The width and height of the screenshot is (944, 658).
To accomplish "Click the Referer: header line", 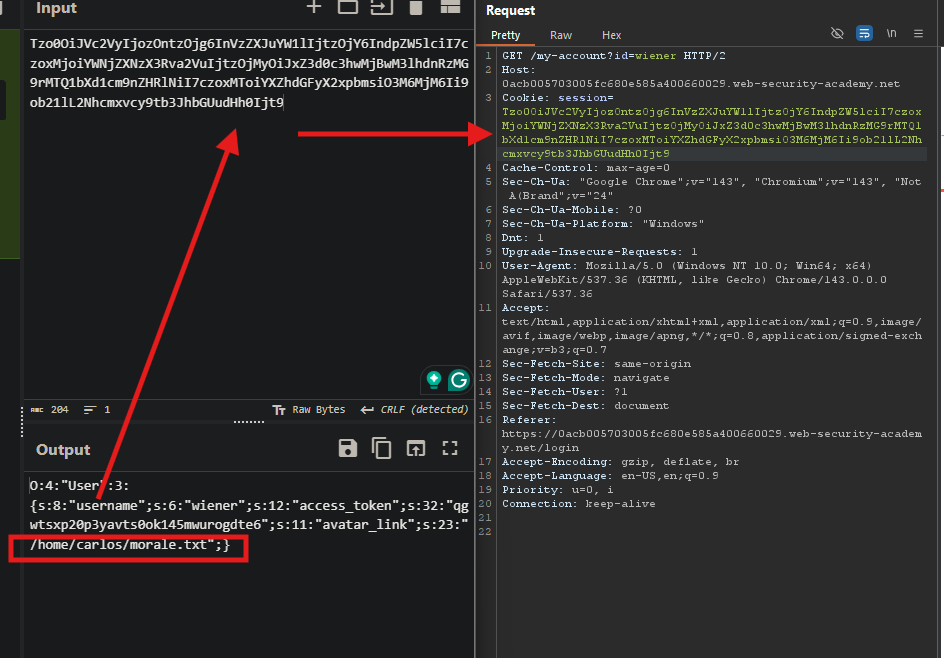I will pos(529,420).
